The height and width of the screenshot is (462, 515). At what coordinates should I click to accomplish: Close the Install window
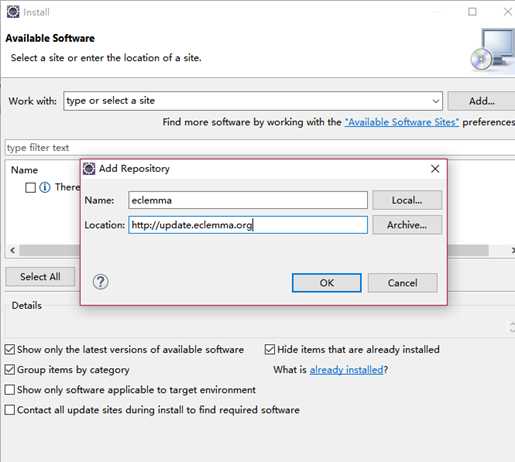(508, 12)
